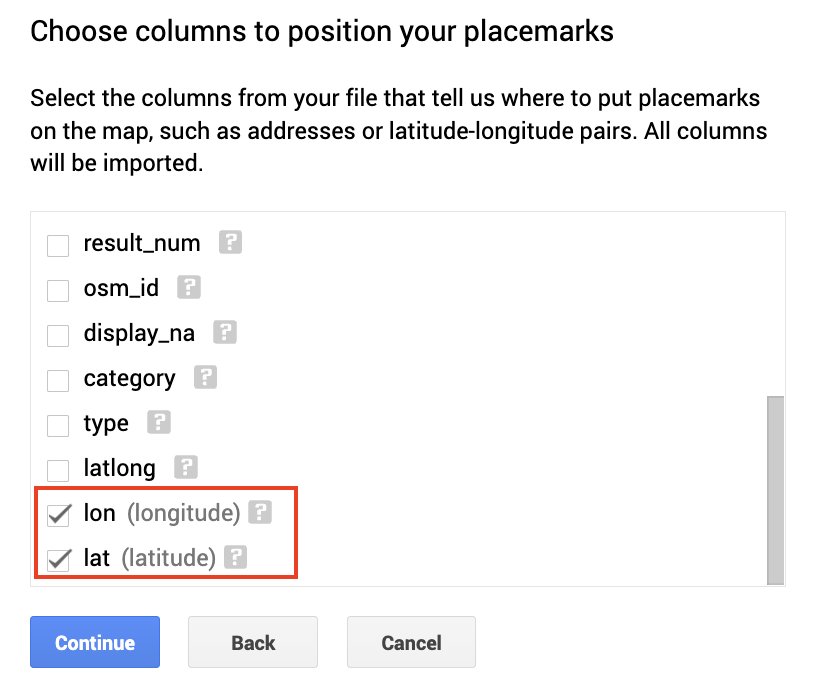Show help for the latlong column
The width and height of the screenshot is (828, 690).
coord(186,467)
